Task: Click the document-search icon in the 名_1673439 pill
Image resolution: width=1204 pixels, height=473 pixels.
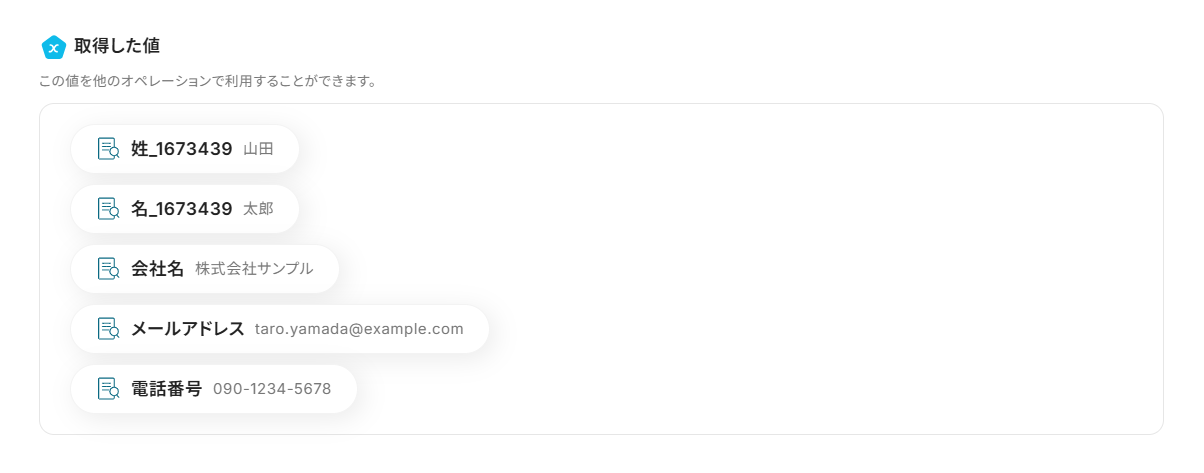Action: tap(108, 209)
